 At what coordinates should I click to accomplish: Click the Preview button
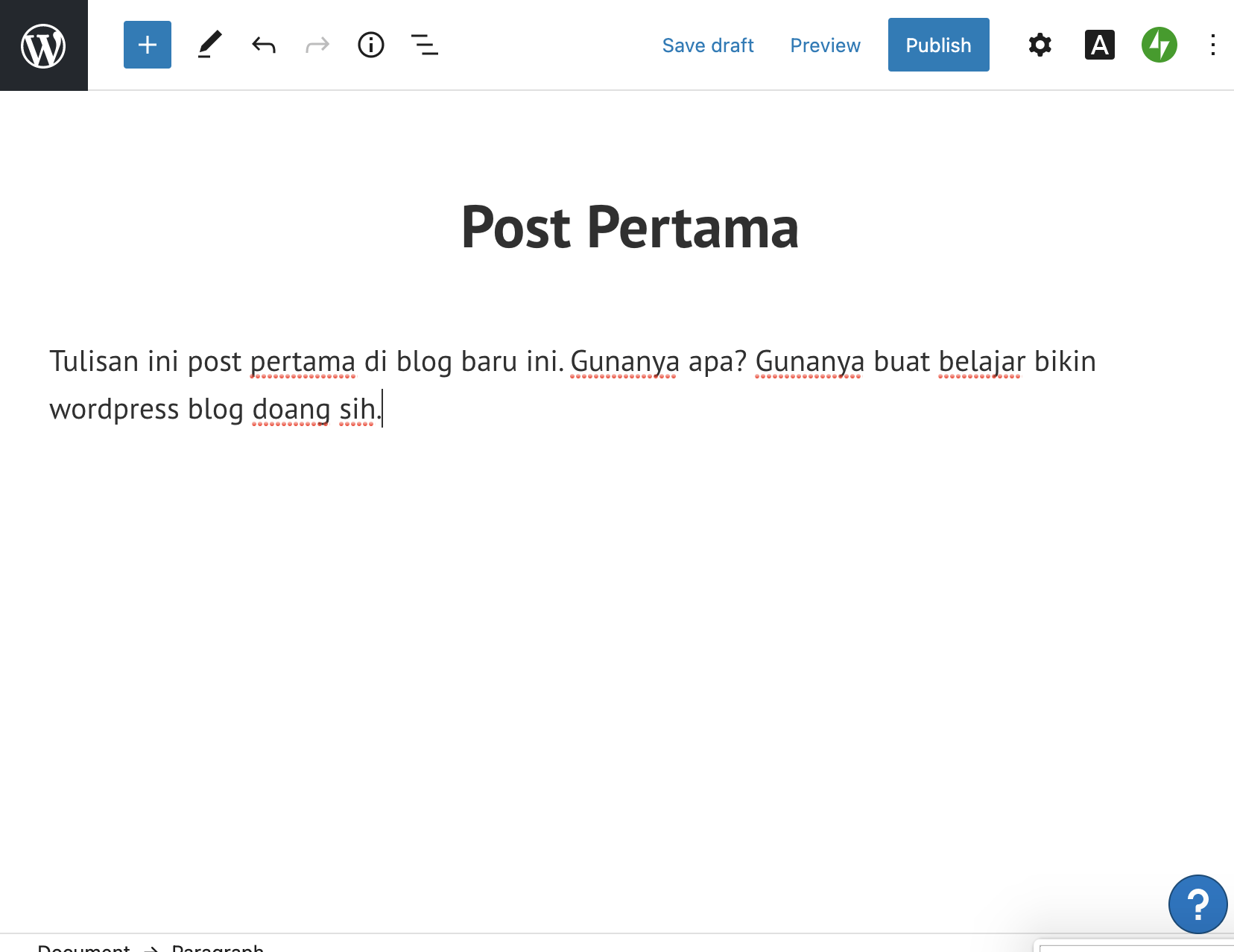pos(825,45)
